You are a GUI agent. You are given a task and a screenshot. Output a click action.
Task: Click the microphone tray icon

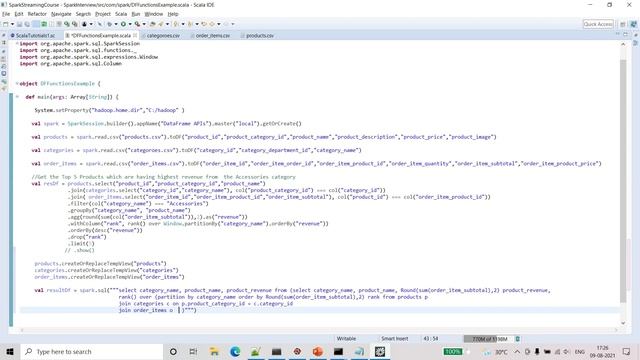click(x=537, y=351)
